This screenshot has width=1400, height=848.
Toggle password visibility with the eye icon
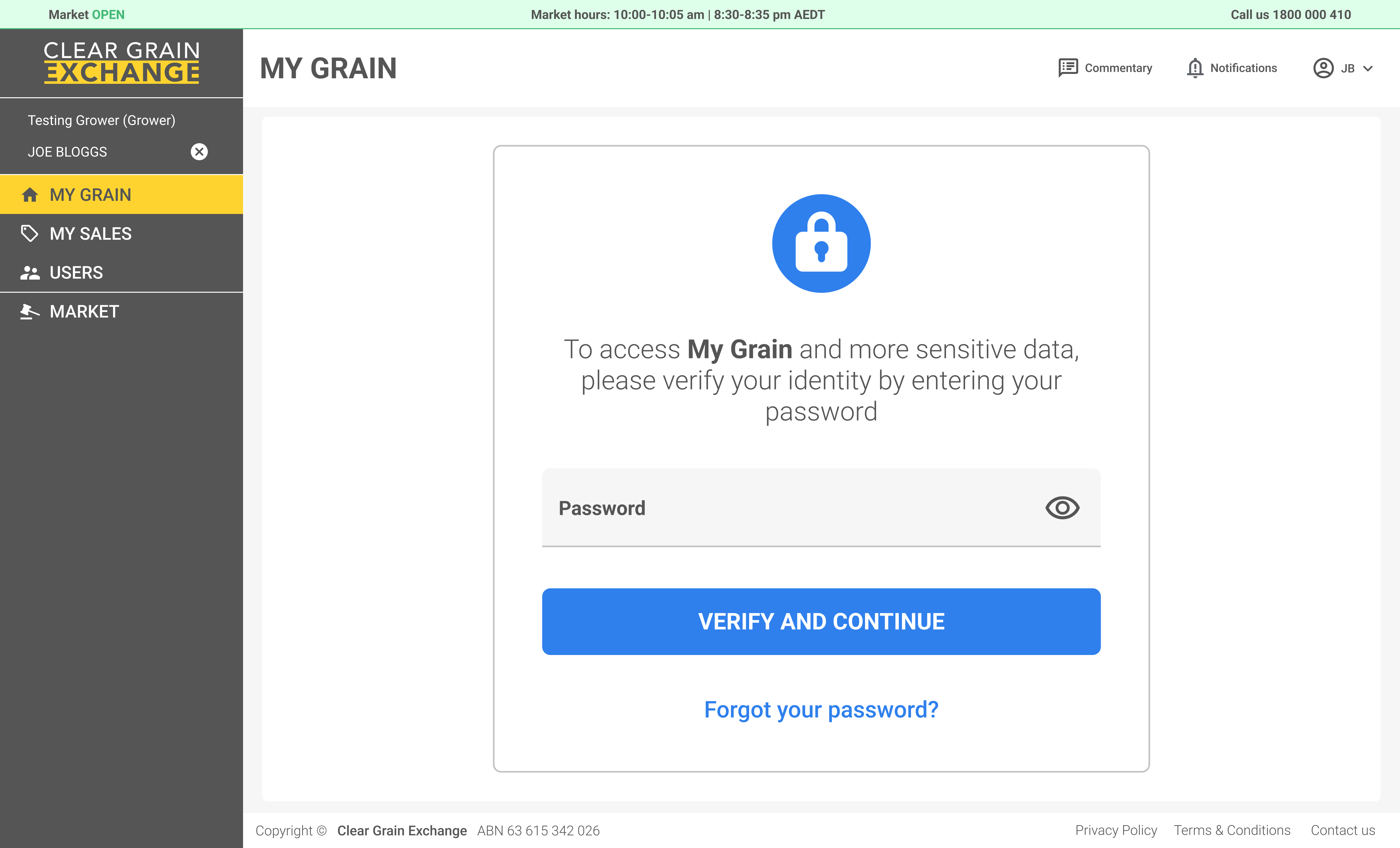[1062, 508]
